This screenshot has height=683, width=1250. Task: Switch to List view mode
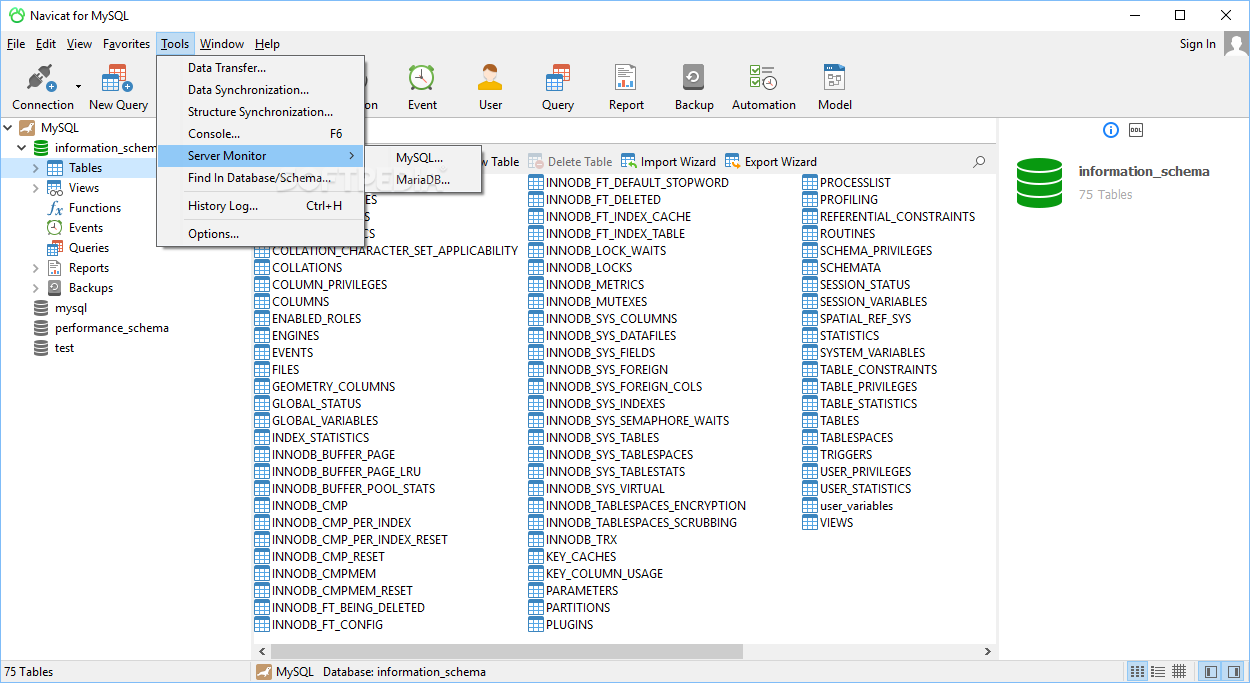(x=1137, y=672)
